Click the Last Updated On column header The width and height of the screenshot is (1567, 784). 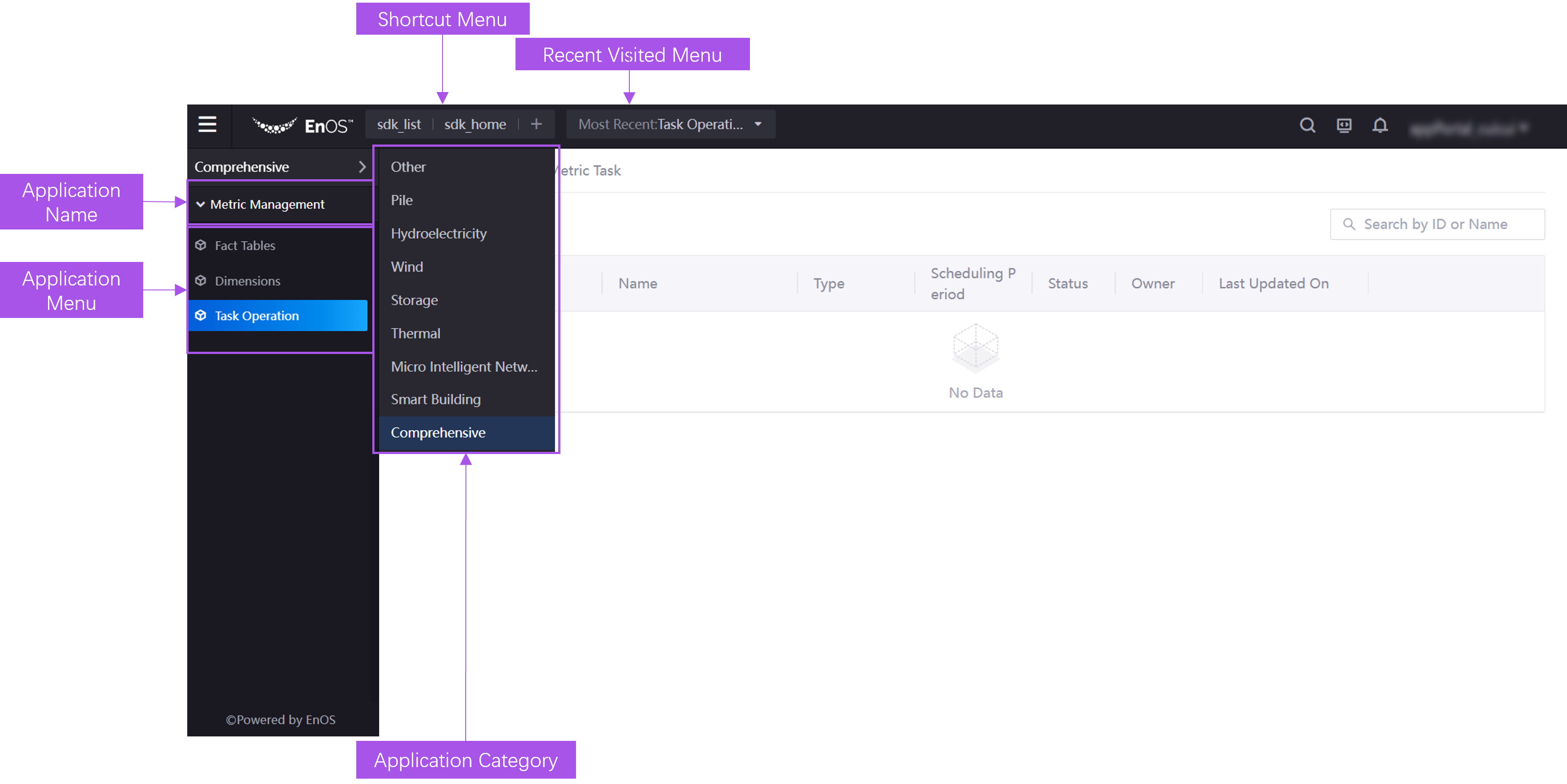point(1273,283)
